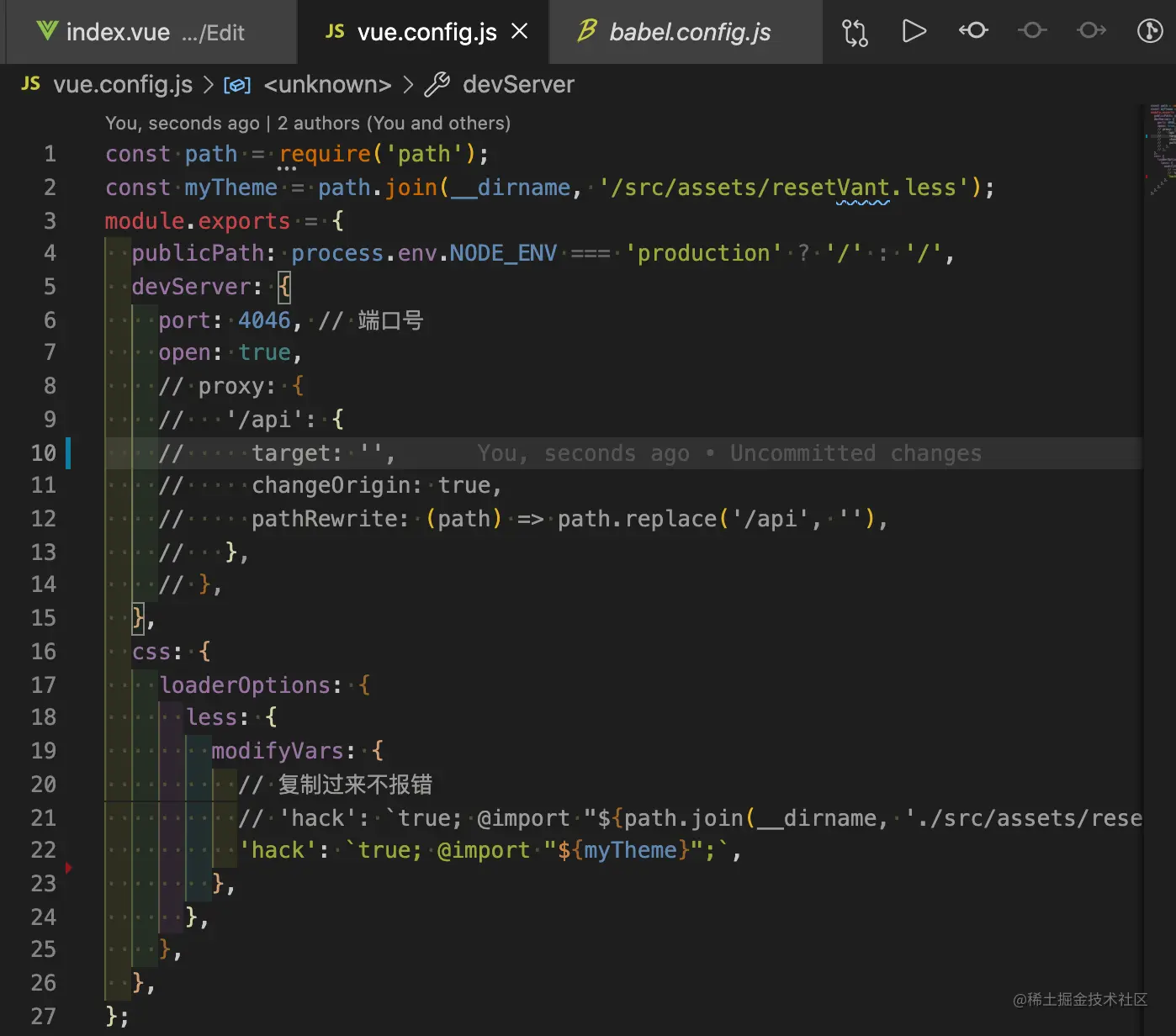Click the "端口号" comment on line 6
Viewport: 1176px width, 1036px height.
(390, 320)
